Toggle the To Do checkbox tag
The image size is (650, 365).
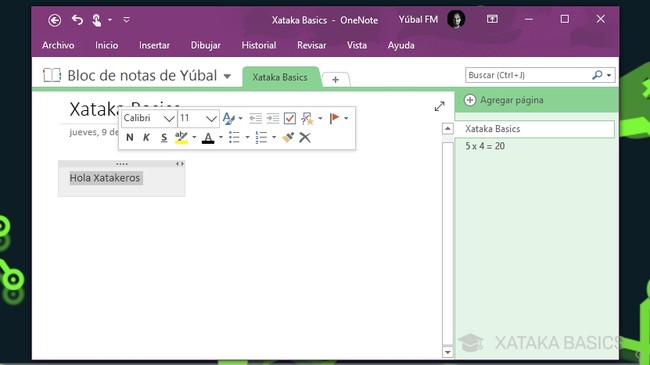290,119
